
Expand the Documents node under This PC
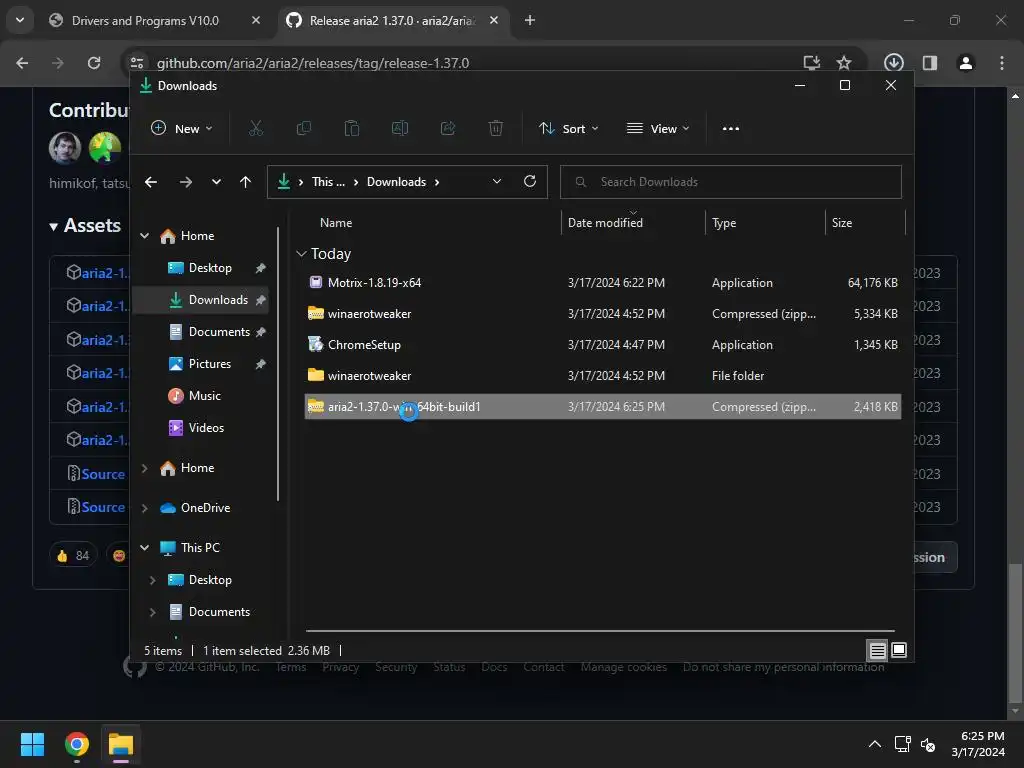(x=153, y=612)
